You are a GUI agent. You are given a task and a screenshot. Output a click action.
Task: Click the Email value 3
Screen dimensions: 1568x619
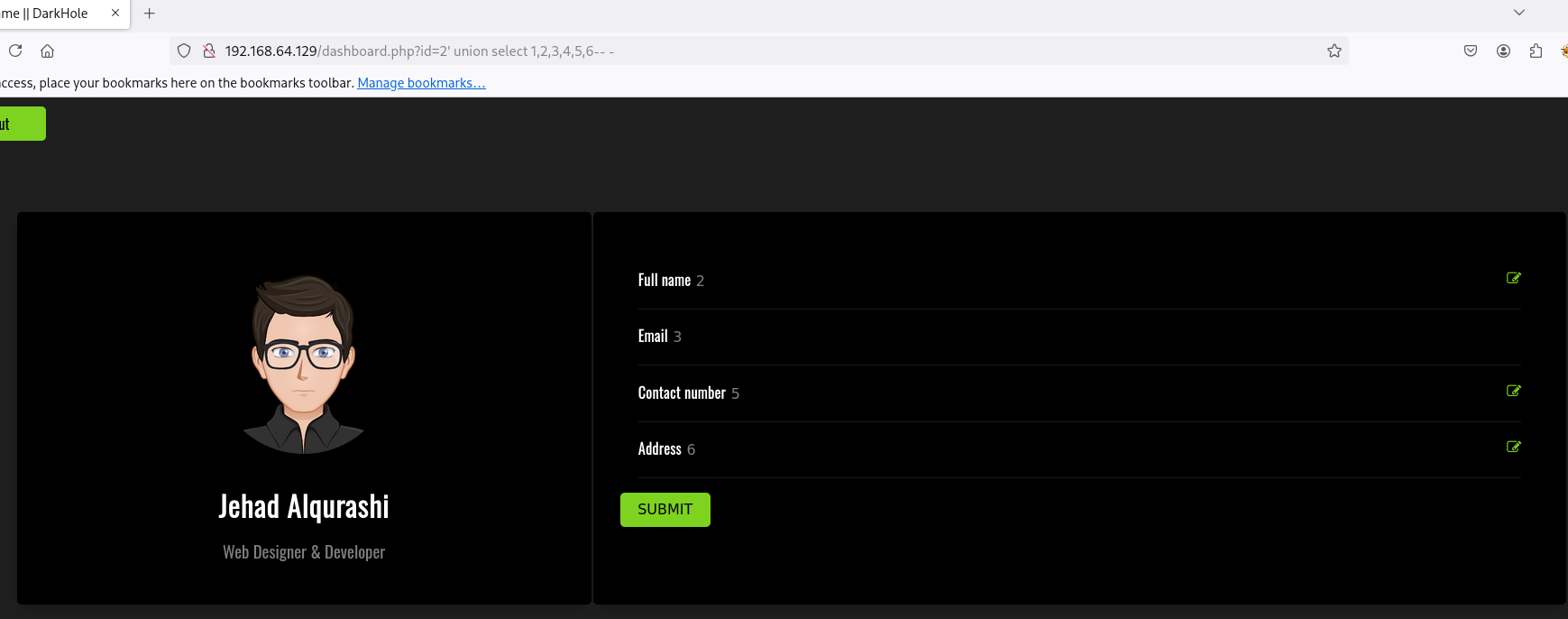(x=677, y=337)
